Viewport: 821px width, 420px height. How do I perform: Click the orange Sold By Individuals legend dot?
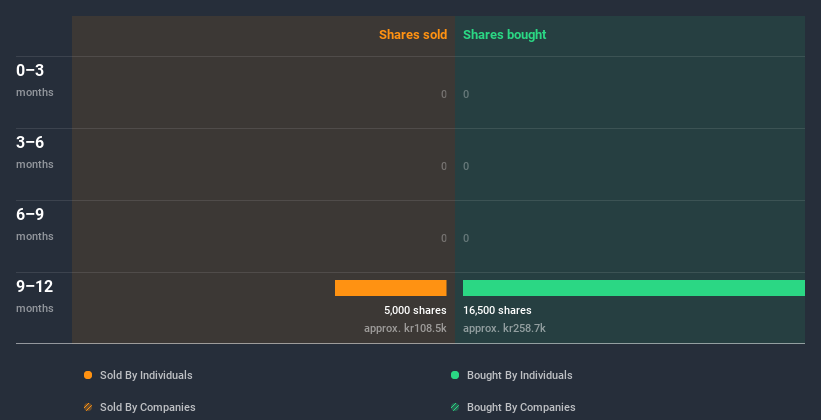88,375
